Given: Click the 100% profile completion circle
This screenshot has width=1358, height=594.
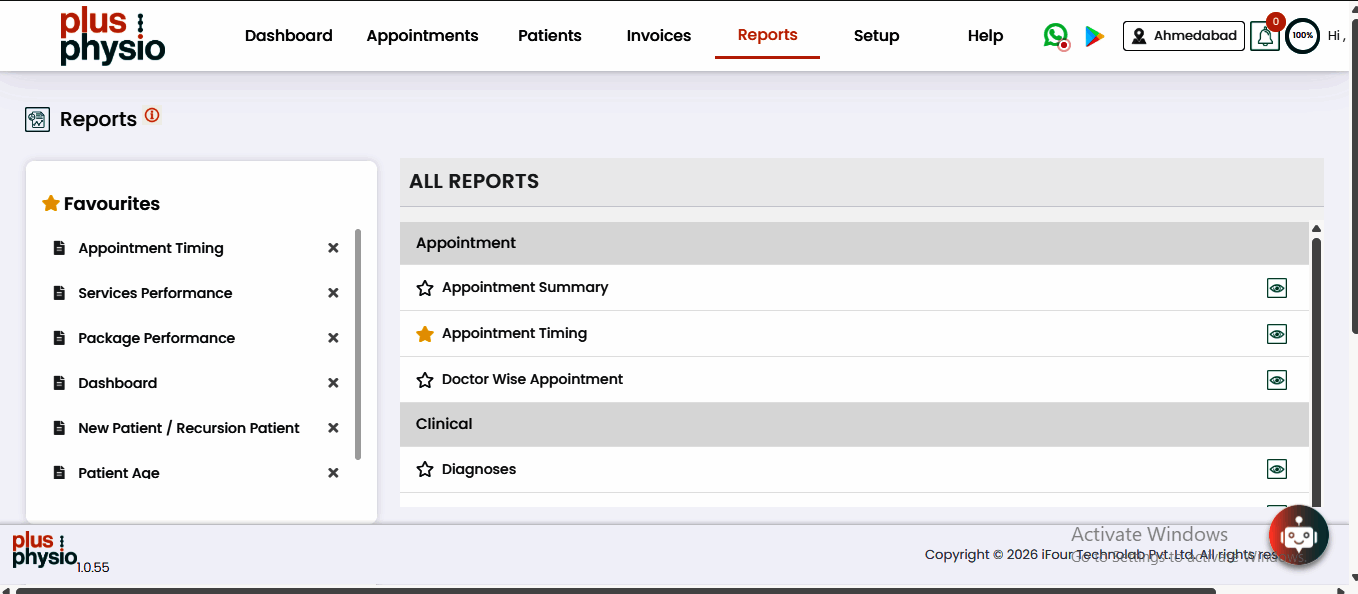Looking at the screenshot, I should [x=1302, y=36].
